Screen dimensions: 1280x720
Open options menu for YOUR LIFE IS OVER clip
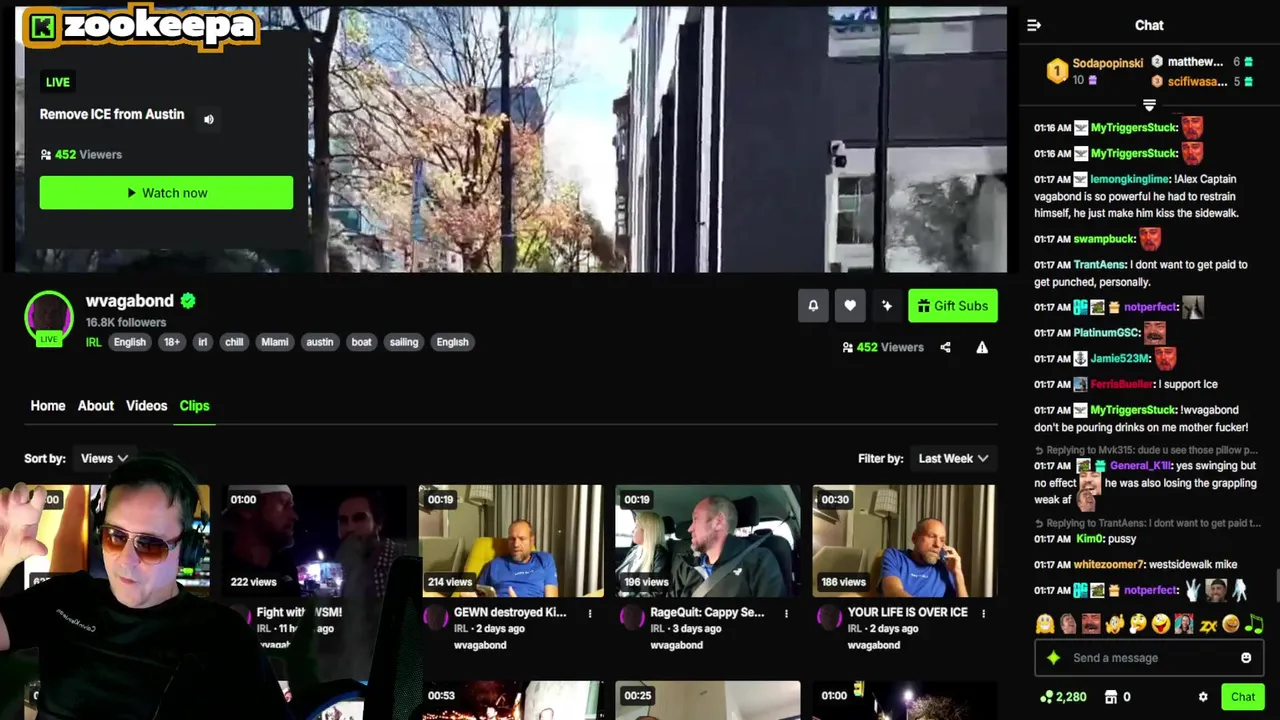[x=983, y=613]
